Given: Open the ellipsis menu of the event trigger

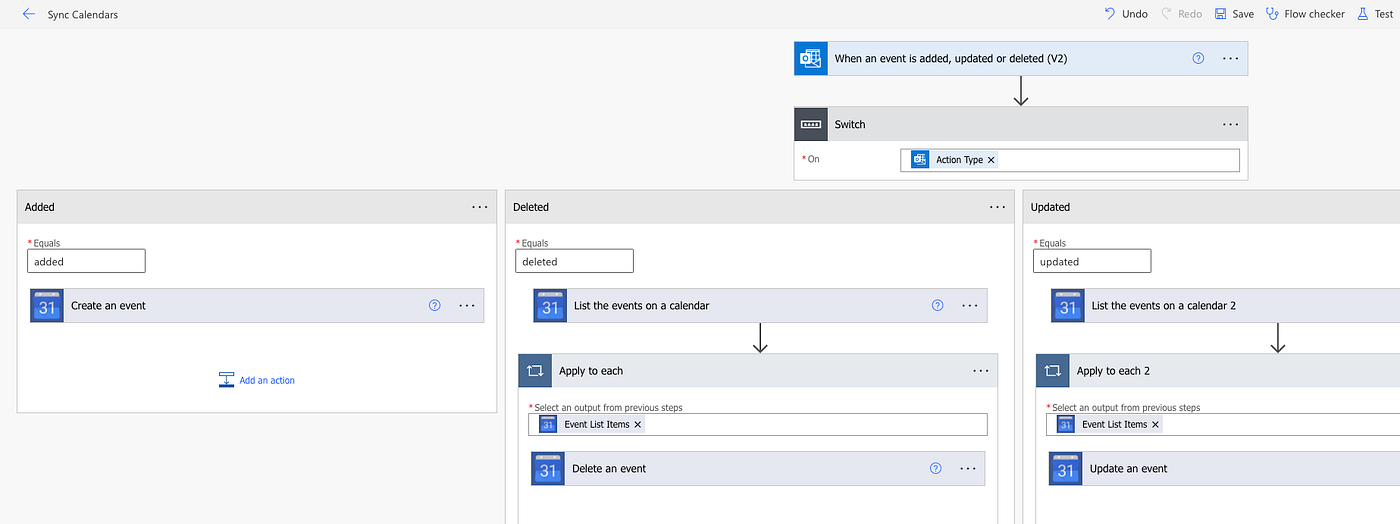Looking at the screenshot, I should (x=1231, y=59).
